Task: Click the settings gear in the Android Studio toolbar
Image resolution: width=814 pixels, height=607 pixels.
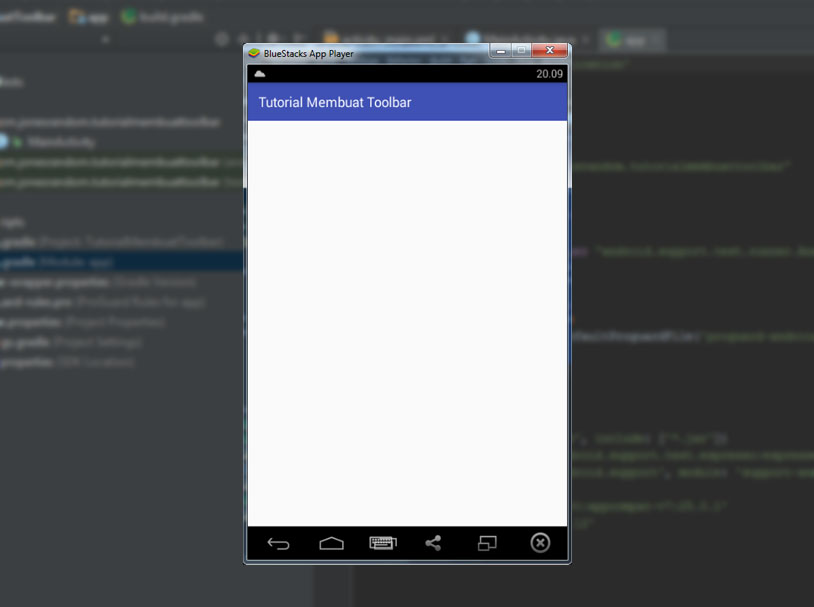Action: (221, 37)
